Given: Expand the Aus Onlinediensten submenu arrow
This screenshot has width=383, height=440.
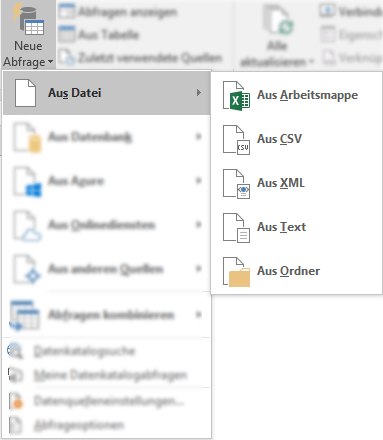Looking at the screenshot, I should click(x=199, y=224).
